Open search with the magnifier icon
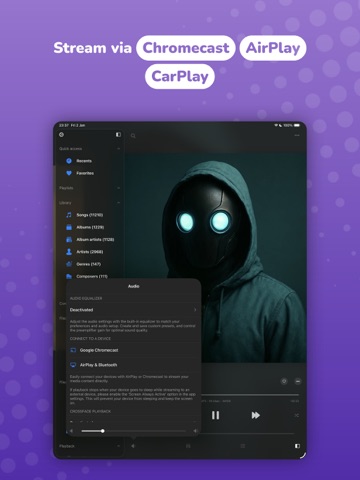This screenshot has width=360, height=480. coord(133,136)
